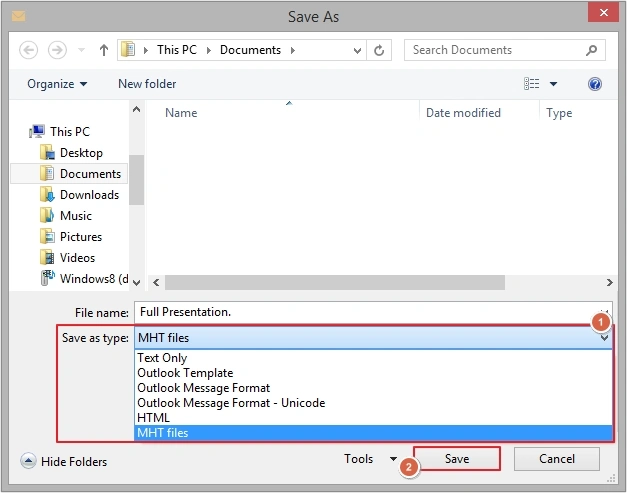This screenshot has height=493, width=627.
Task: Click the navigation pane scroll up arrow
Action: click(136, 109)
